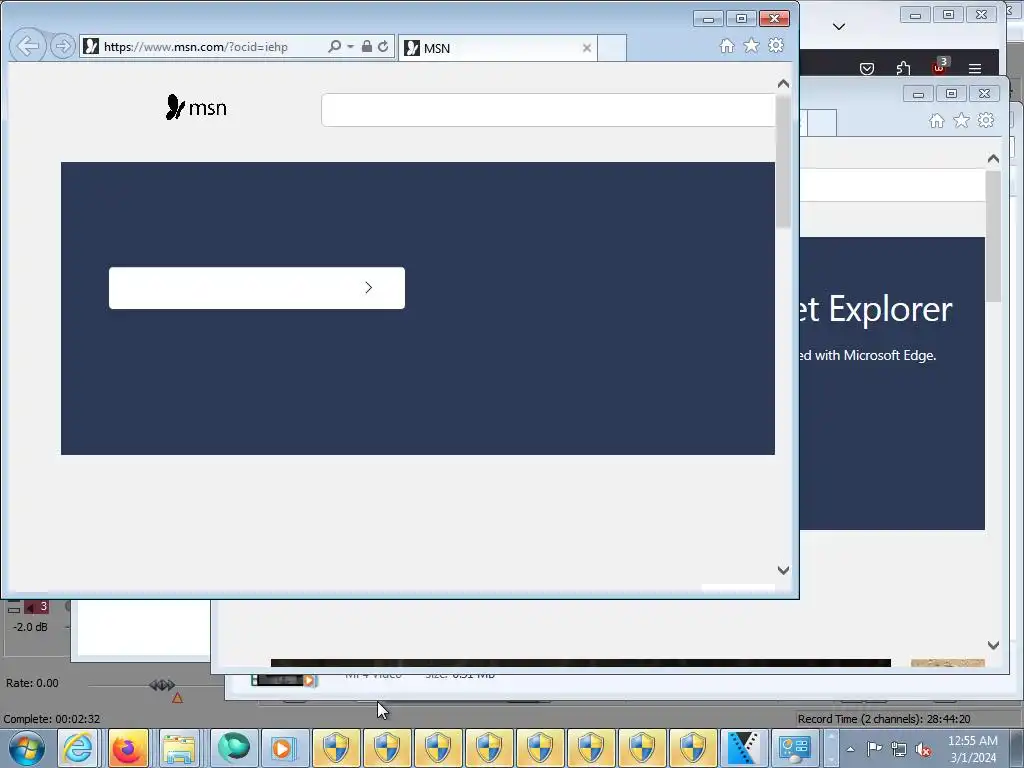Open Firefox hamburger menu in back window

coord(975,69)
